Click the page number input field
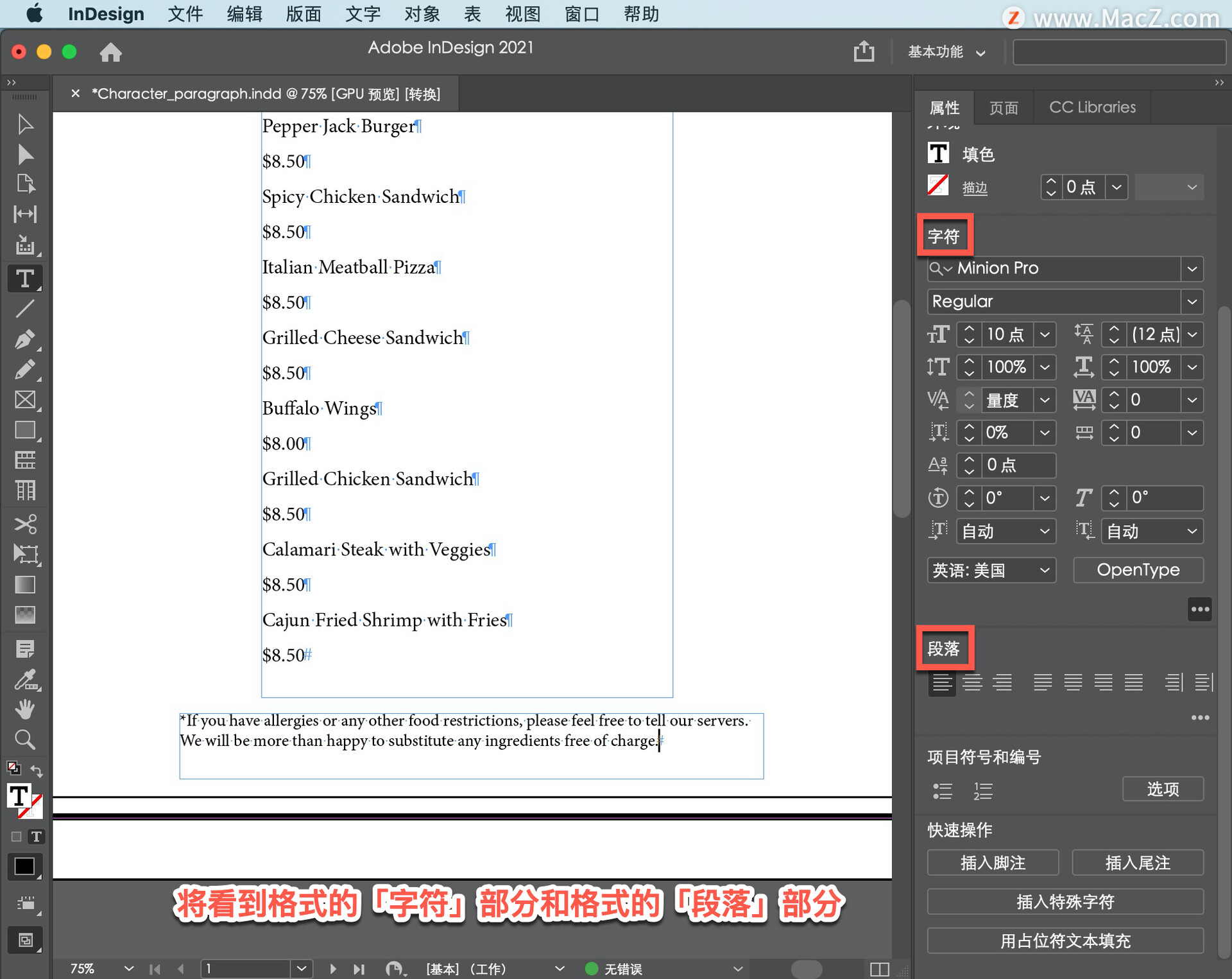Screen dimensions: 1232x979 tap(246, 968)
